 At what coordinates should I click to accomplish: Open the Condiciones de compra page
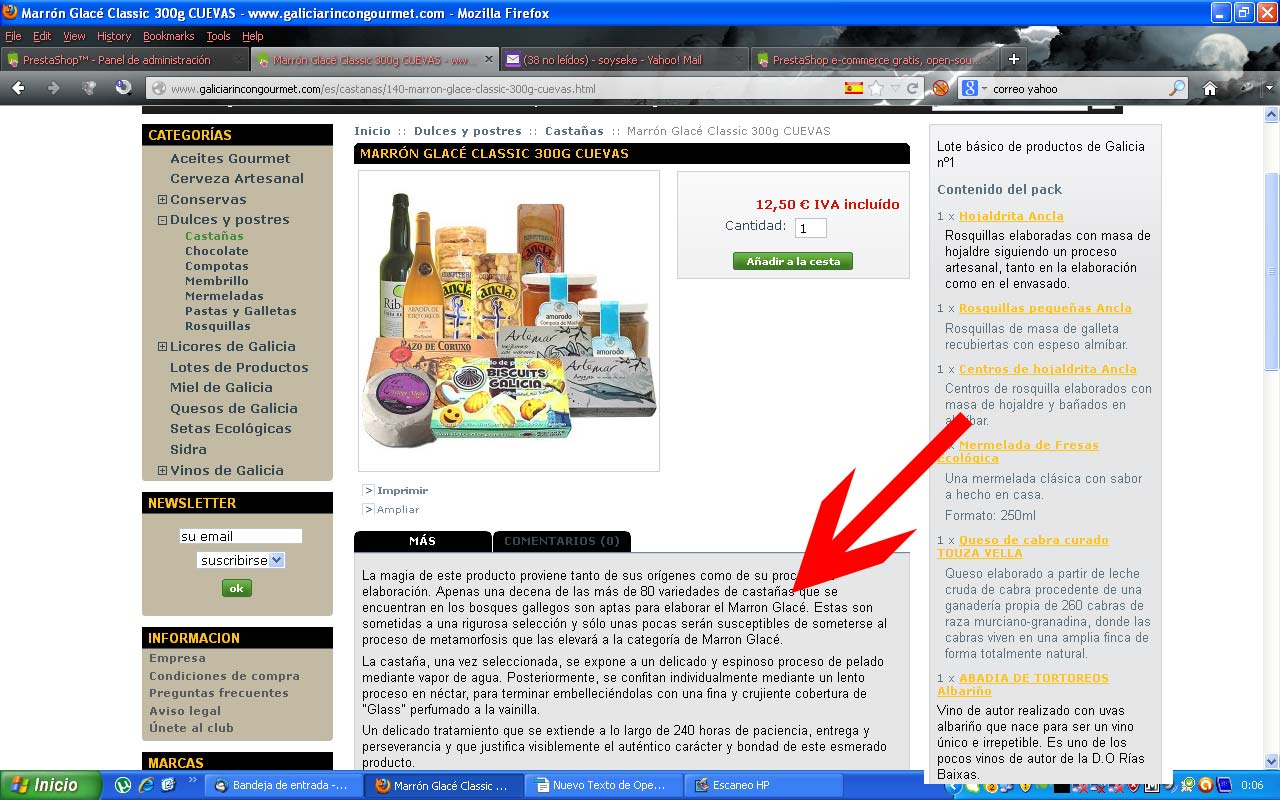(x=224, y=676)
